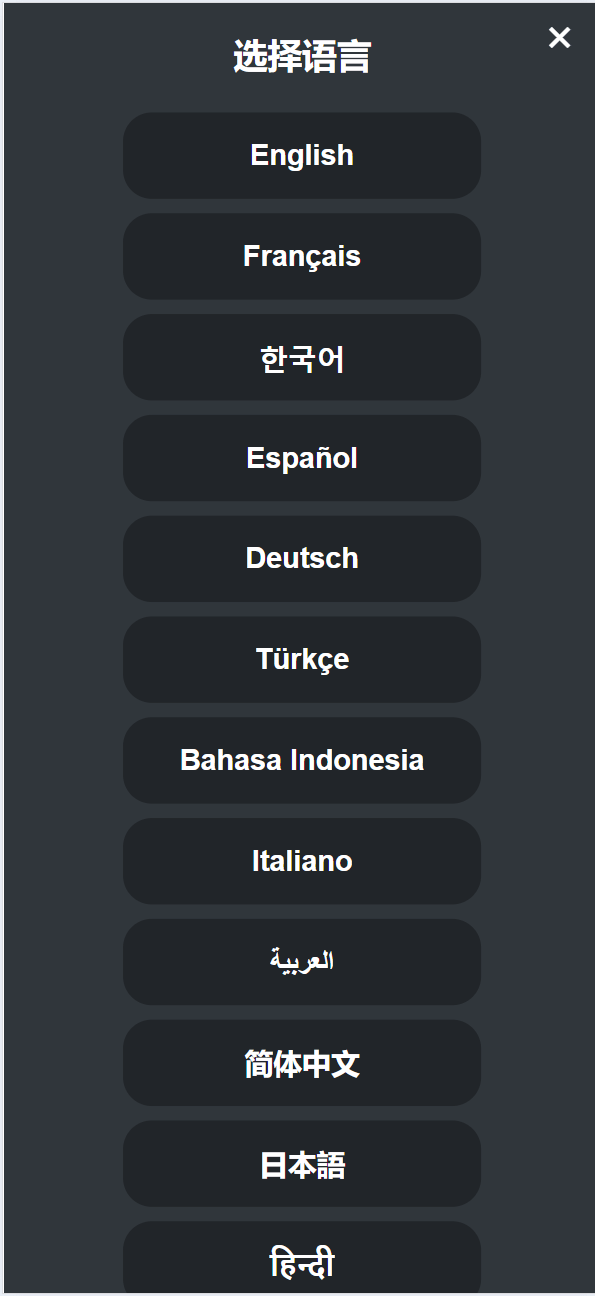Set the interface language to Korean
The image size is (595, 1296).
pos(302,357)
